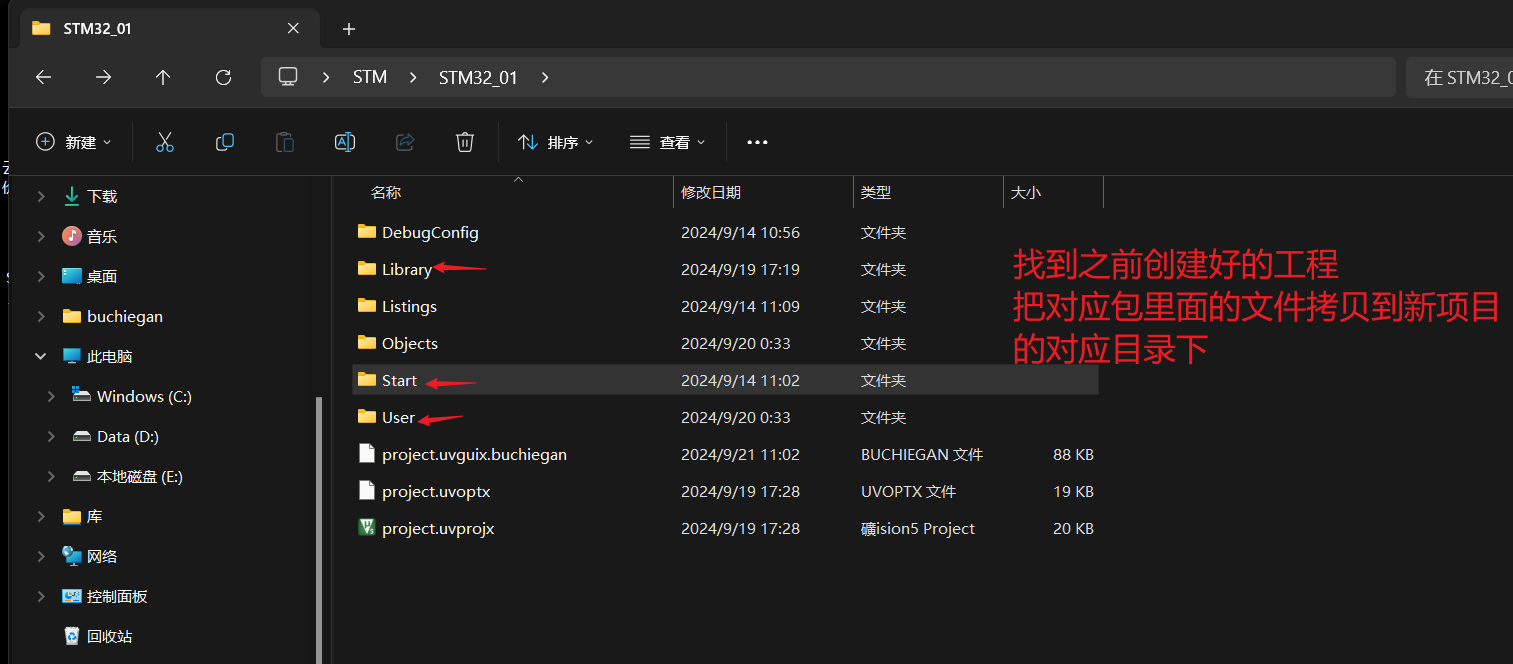Click STM32_01 breadcrumb in address bar
Image resolution: width=1513 pixels, height=664 pixels.
coord(478,77)
